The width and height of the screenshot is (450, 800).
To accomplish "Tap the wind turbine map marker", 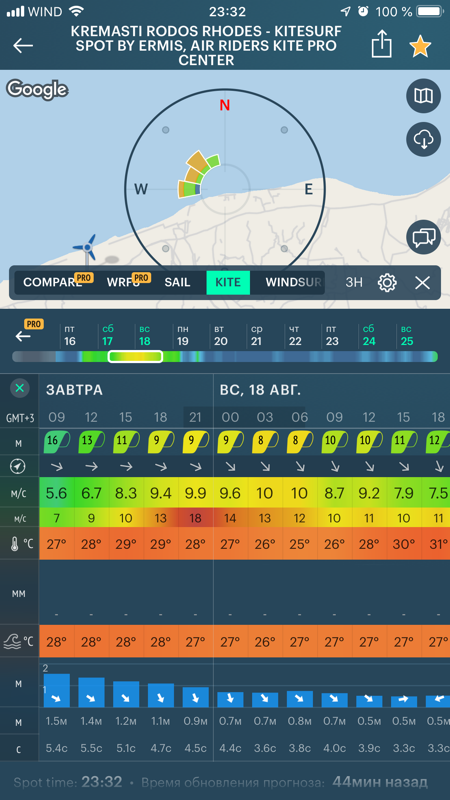I will [x=86, y=248].
